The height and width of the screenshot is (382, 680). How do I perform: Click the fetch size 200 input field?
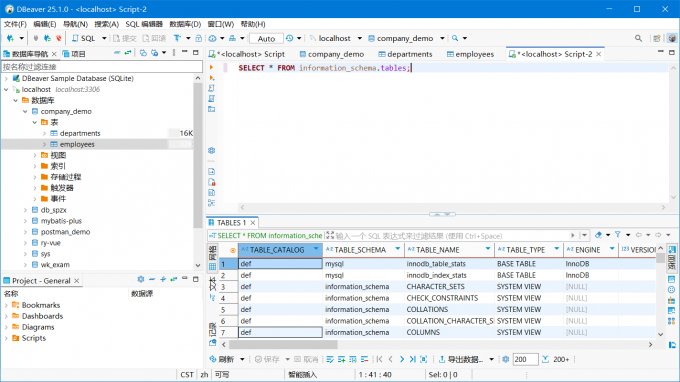click(x=525, y=359)
